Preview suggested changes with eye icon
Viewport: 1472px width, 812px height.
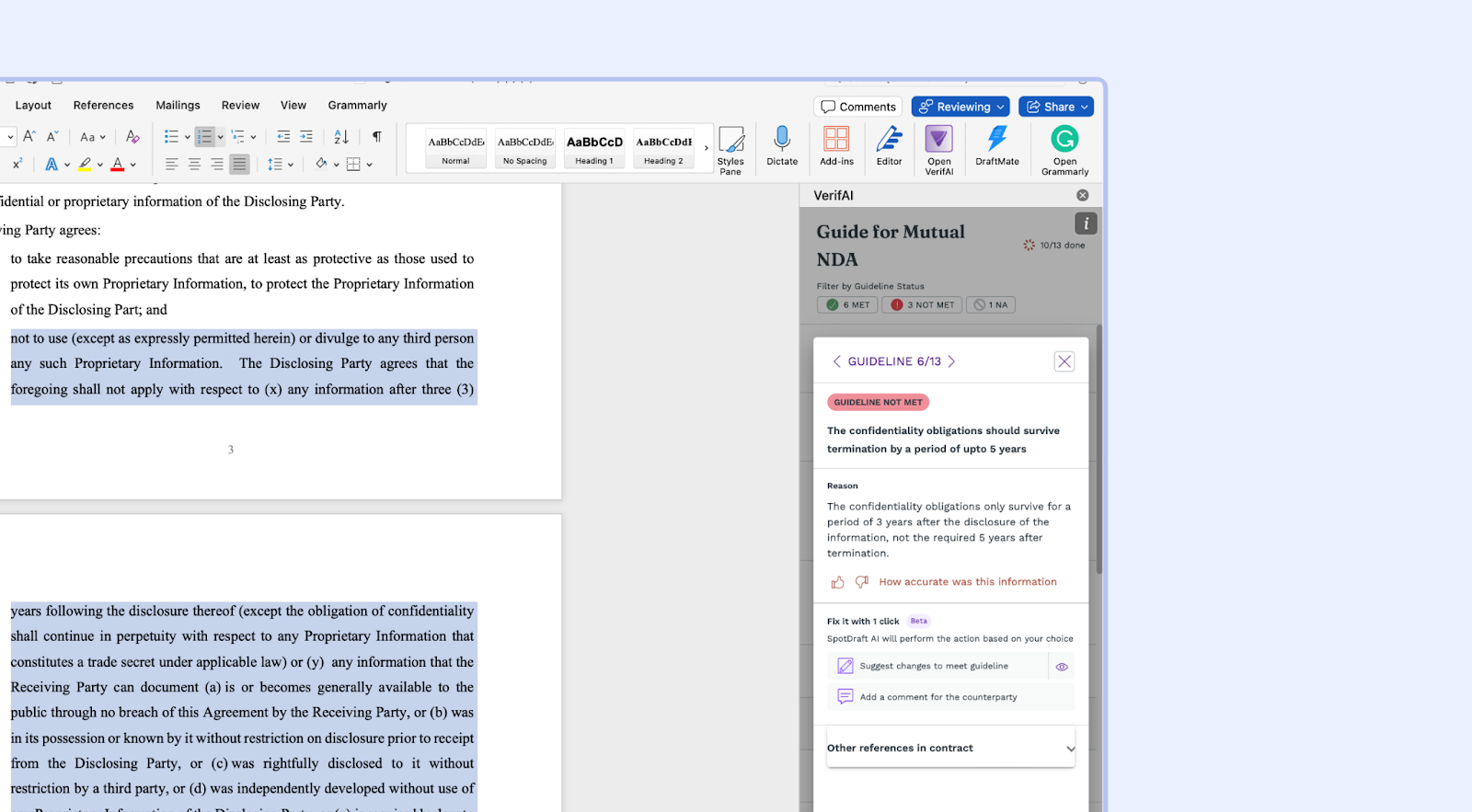1062,667
